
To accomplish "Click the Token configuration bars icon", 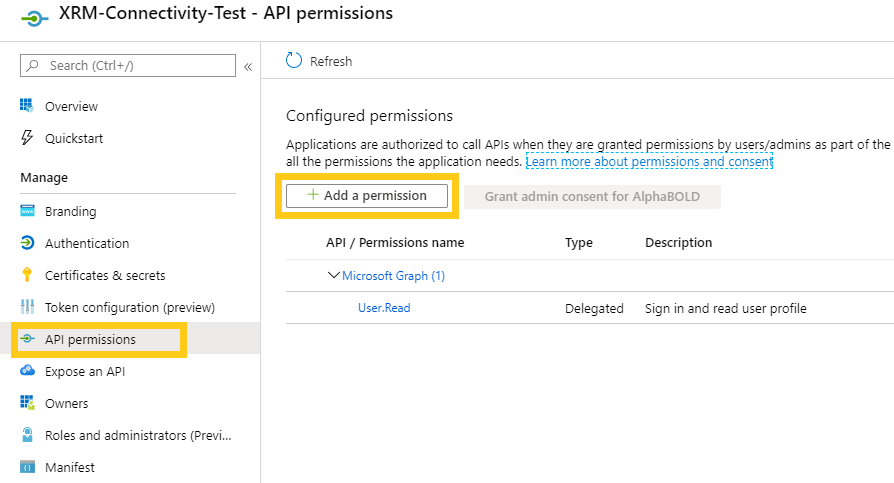I will click(x=27, y=307).
